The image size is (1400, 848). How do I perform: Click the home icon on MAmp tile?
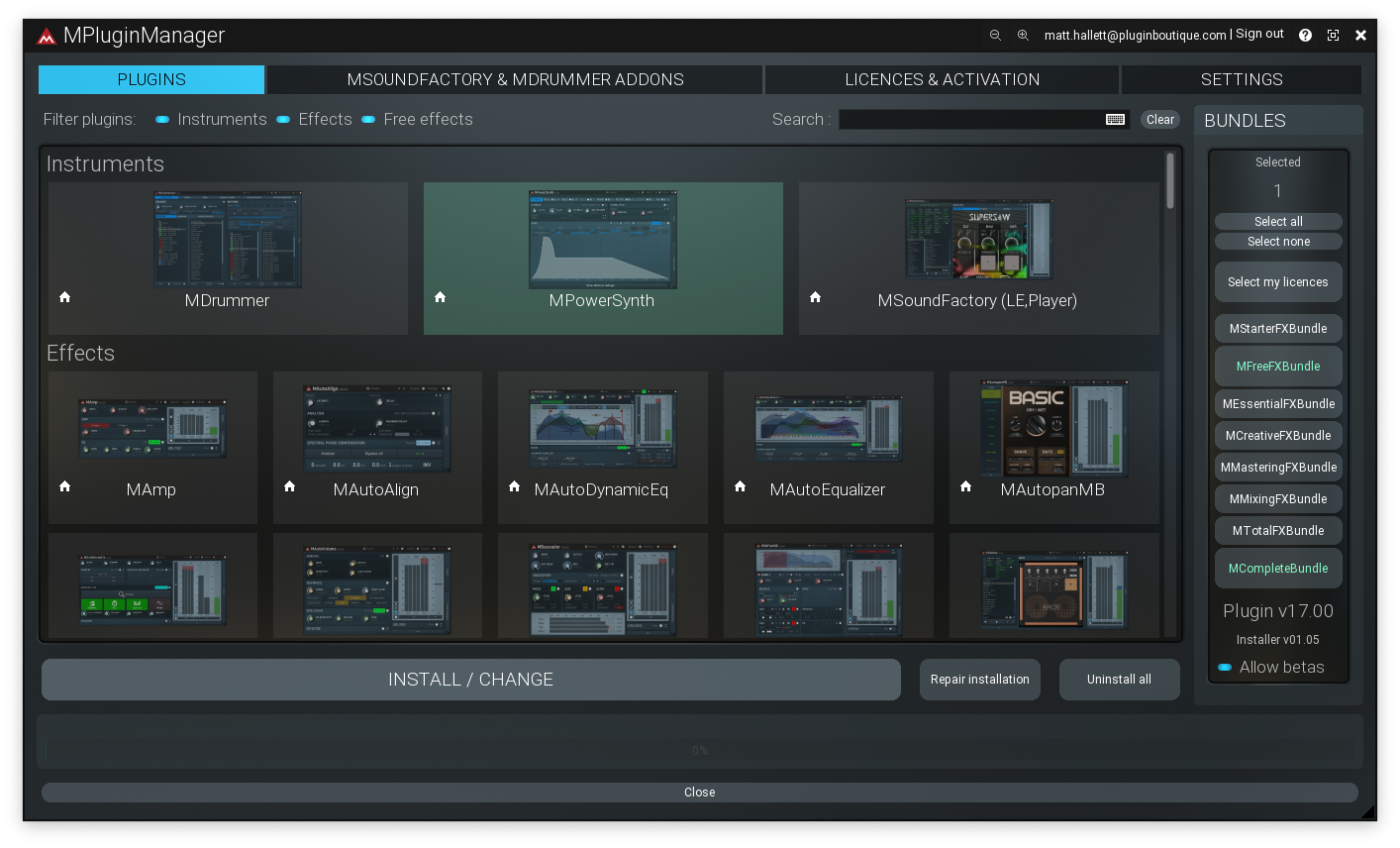click(65, 486)
